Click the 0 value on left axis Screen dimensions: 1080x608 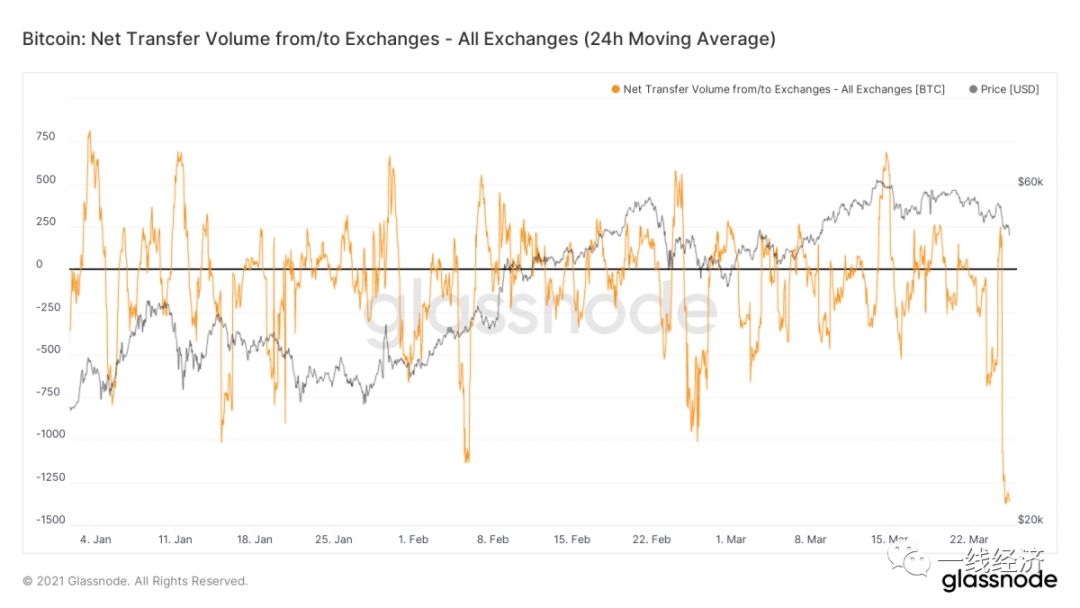(40, 265)
